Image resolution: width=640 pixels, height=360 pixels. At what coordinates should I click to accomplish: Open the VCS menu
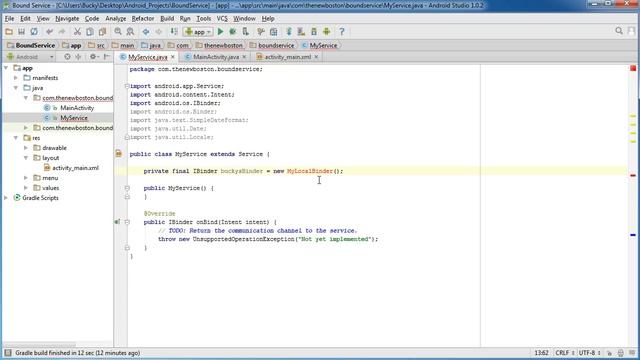click(222, 18)
